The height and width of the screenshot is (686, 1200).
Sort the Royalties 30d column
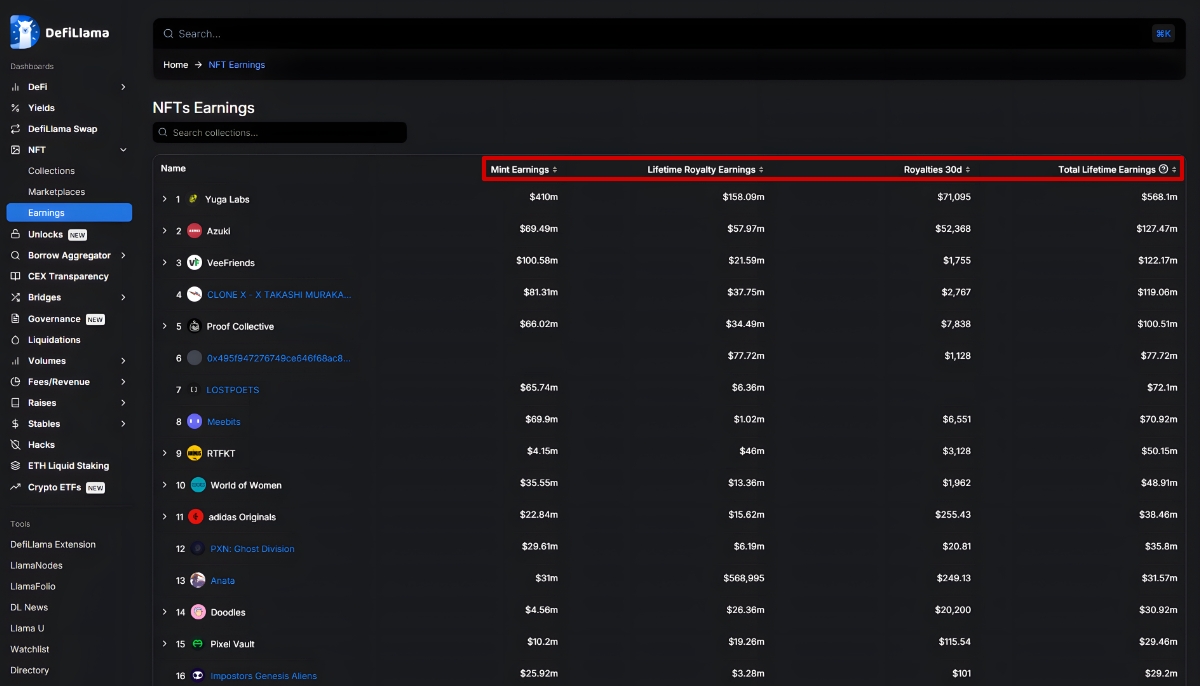pos(933,168)
